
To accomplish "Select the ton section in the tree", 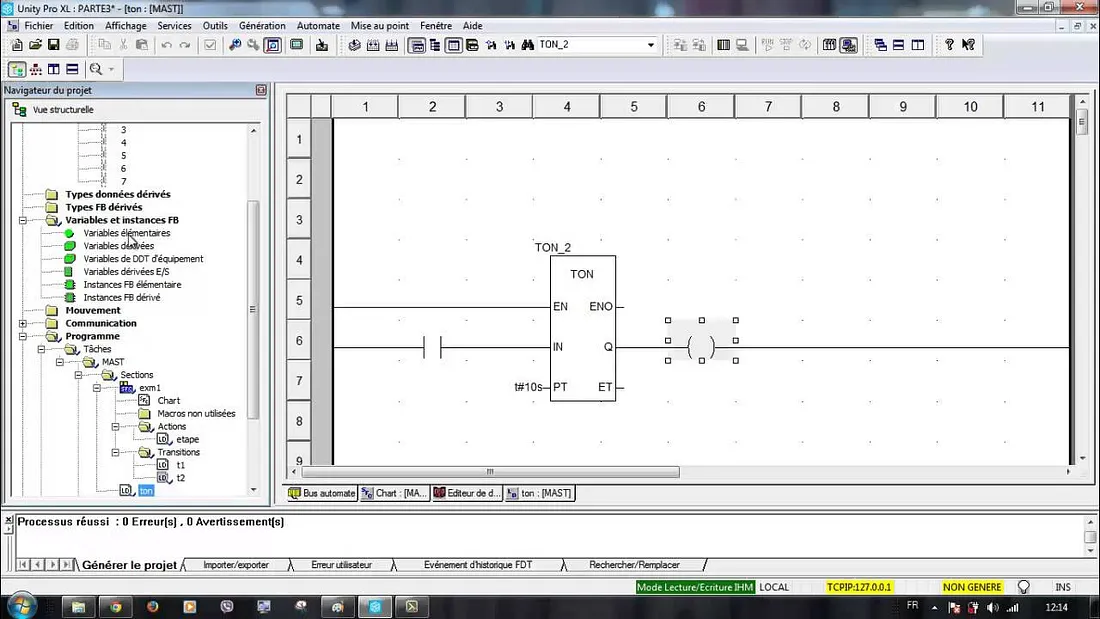I will pyautogui.click(x=146, y=491).
